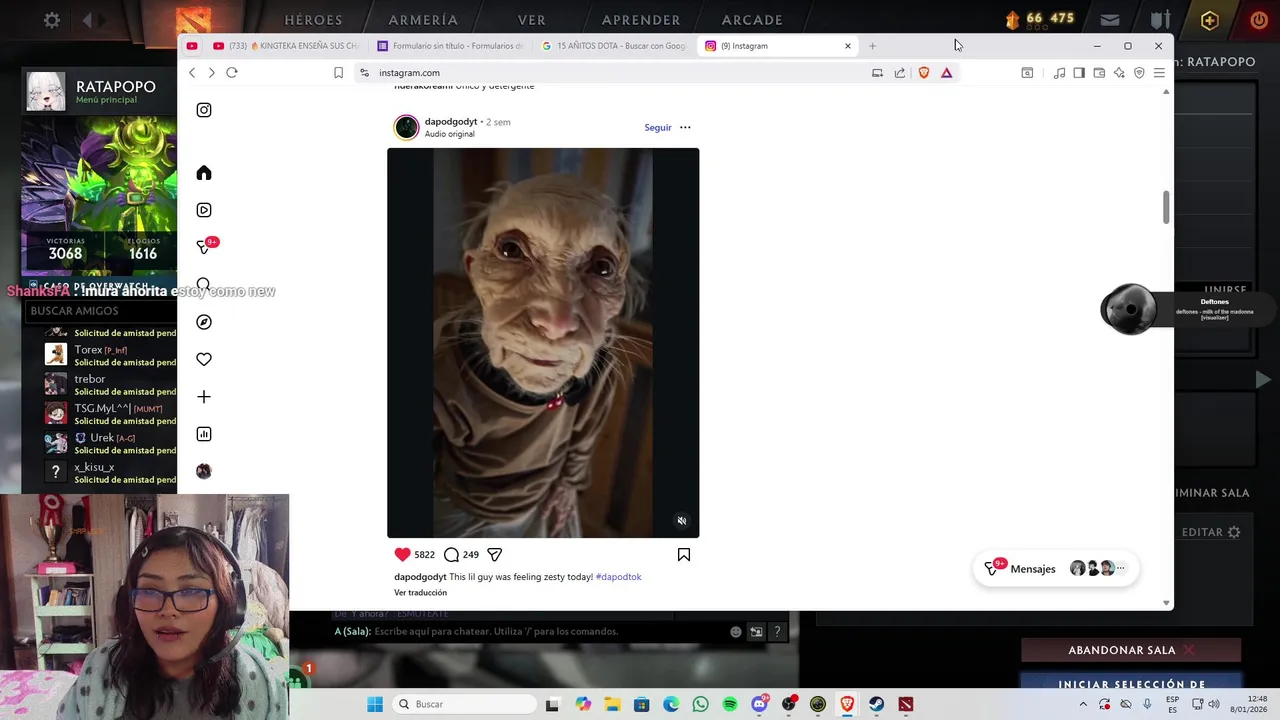This screenshot has width=1280, height=720.
Task: Go to Instagram Home icon
Action: click(204, 173)
